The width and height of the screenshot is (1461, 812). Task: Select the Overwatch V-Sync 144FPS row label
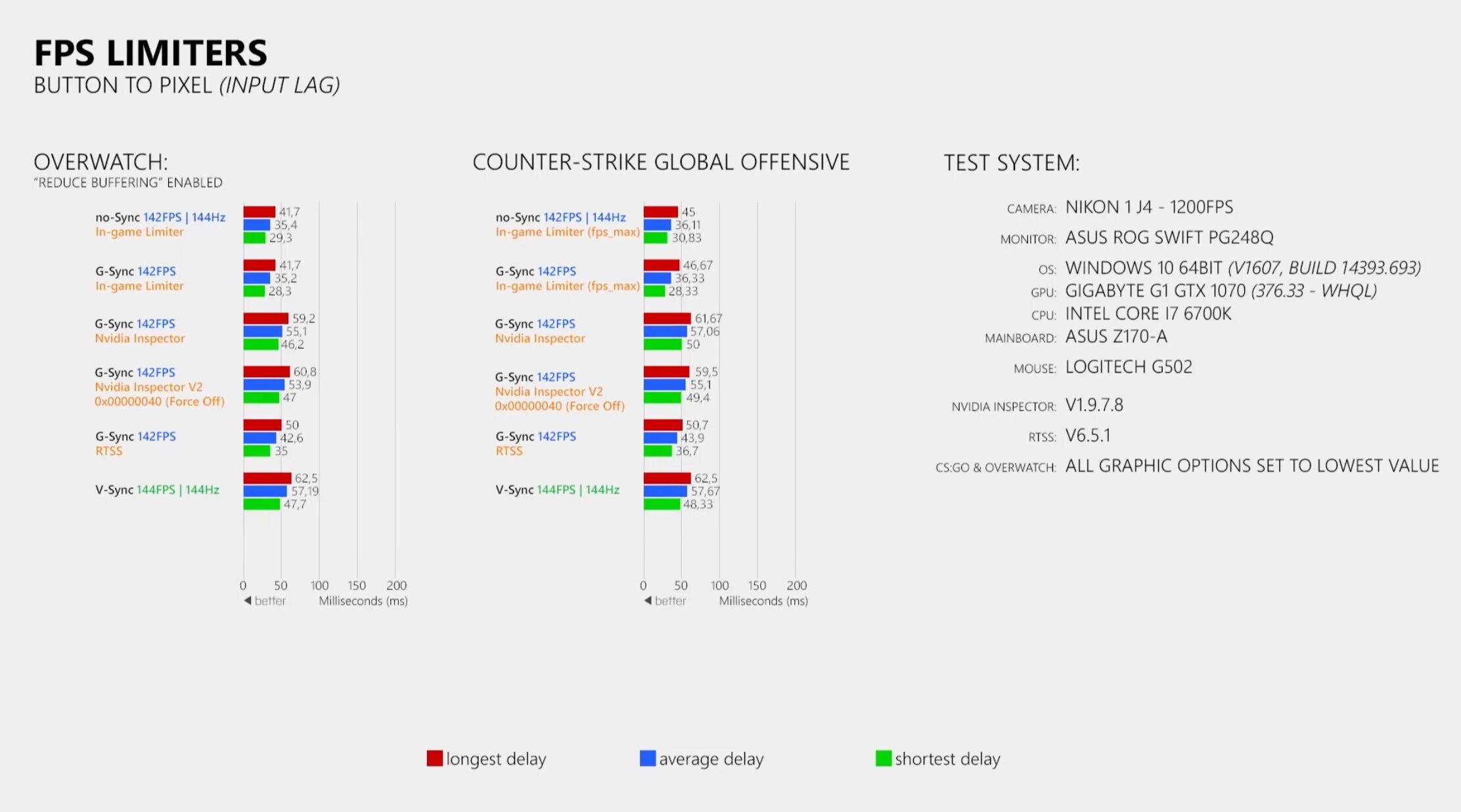[158, 489]
